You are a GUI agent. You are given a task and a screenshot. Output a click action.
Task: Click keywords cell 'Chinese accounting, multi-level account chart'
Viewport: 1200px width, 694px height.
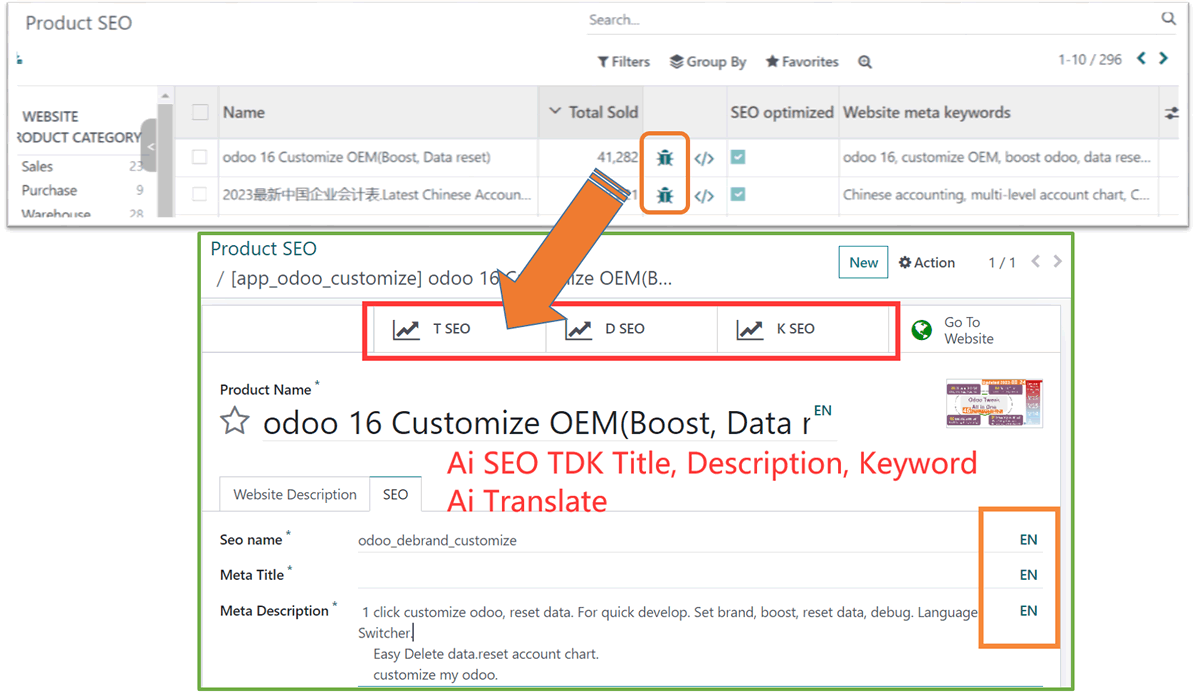[996, 195]
